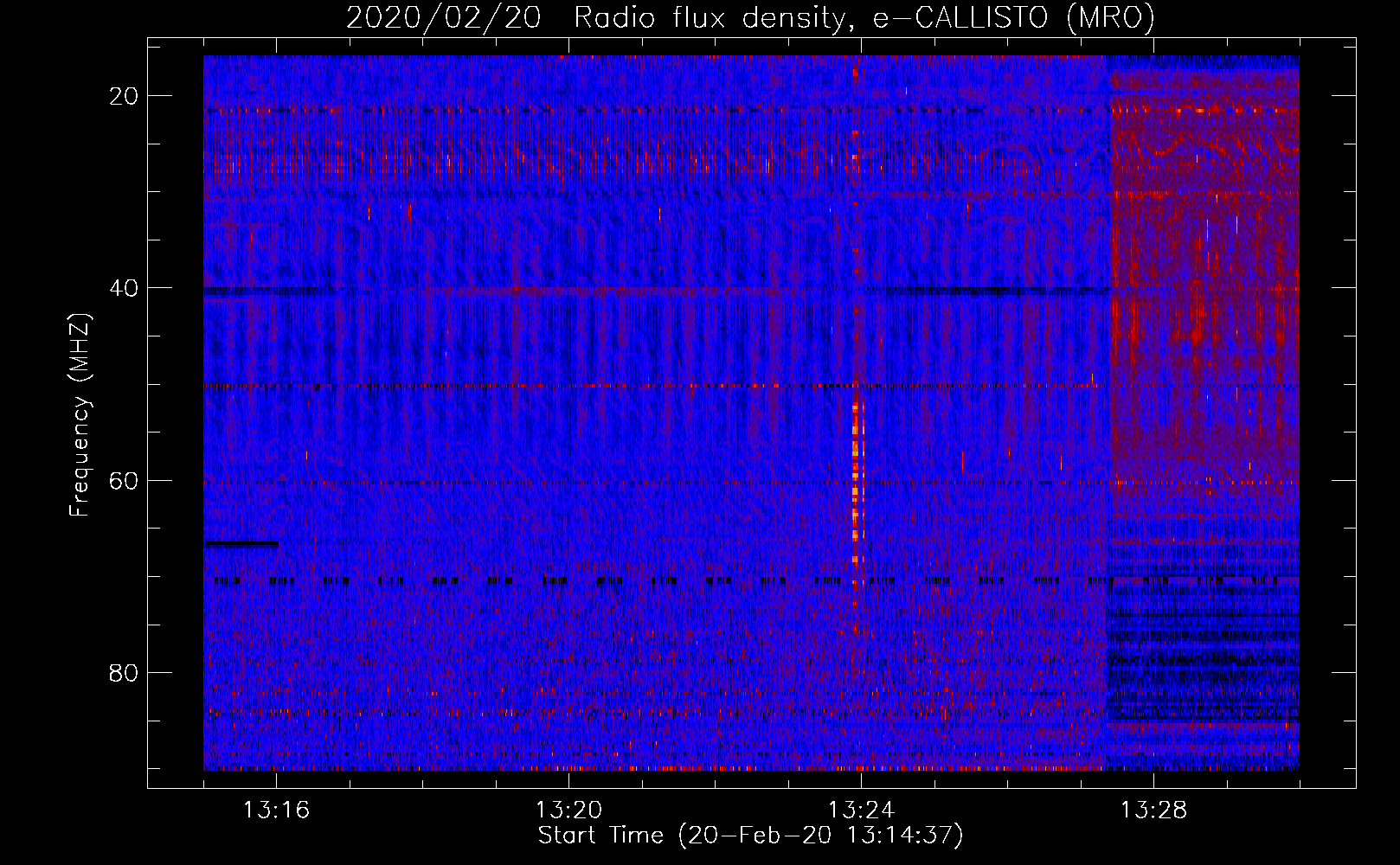Click the 60 MHz frequency tick label

pos(124,480)
